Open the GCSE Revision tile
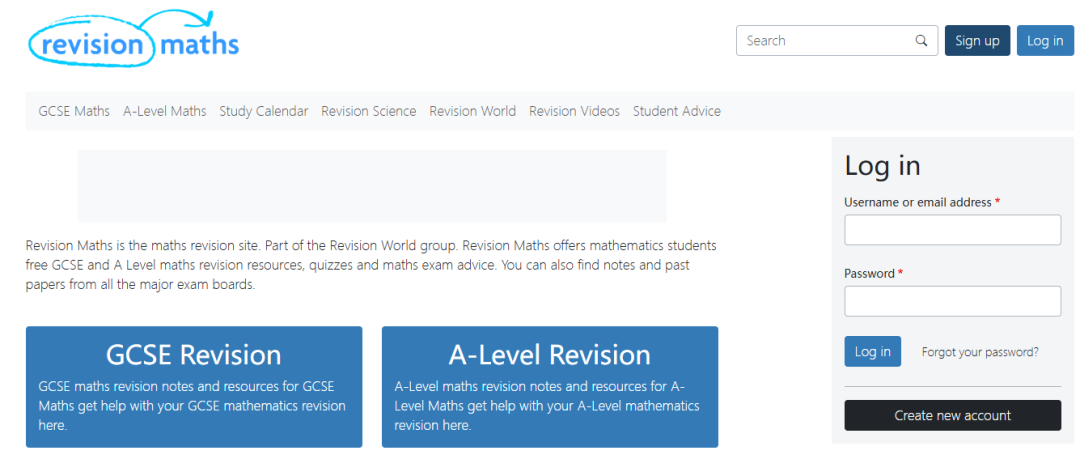The width and height of the screenshot is (1080, 455). click(x=194, y=386)
